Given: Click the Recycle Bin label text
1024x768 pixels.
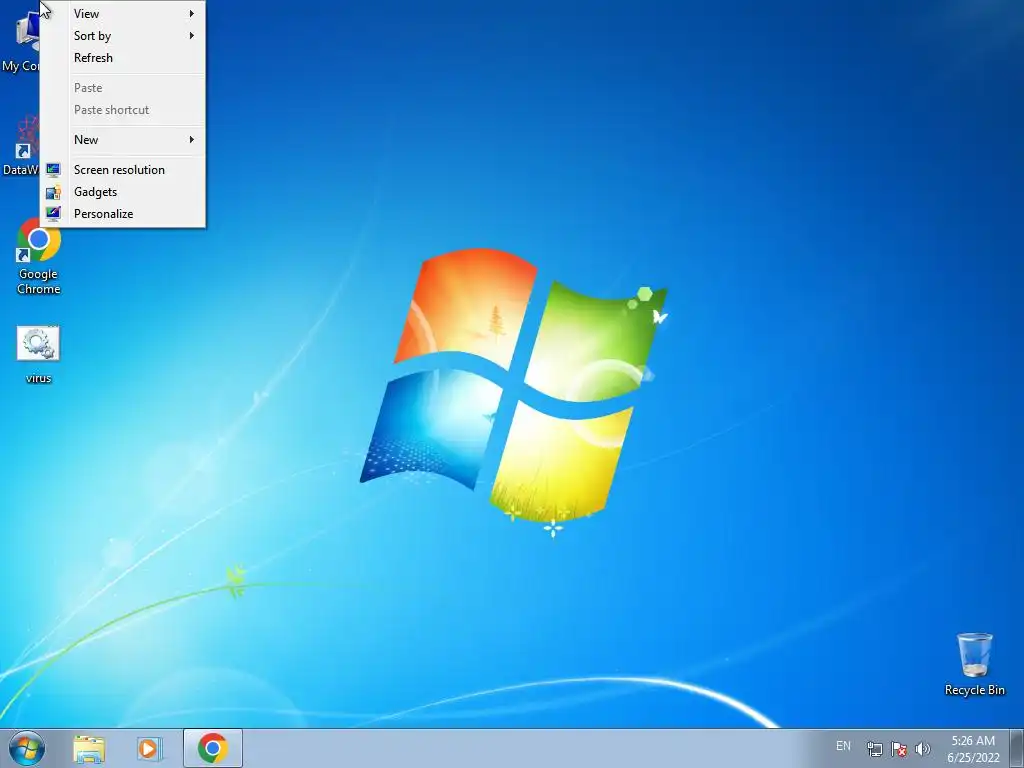Looking at the screenshot, I should tap(974, 690).
